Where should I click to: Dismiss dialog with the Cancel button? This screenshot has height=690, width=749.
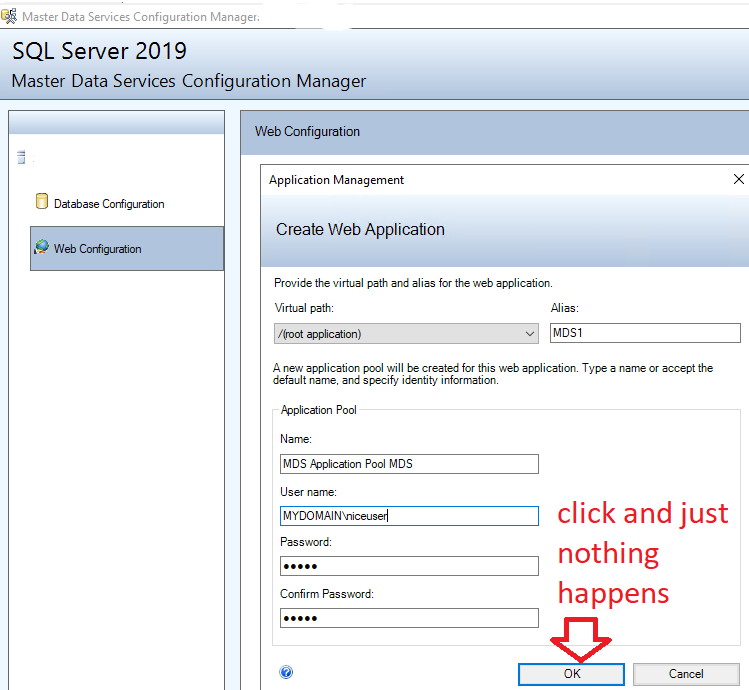[x=686, y=674]
